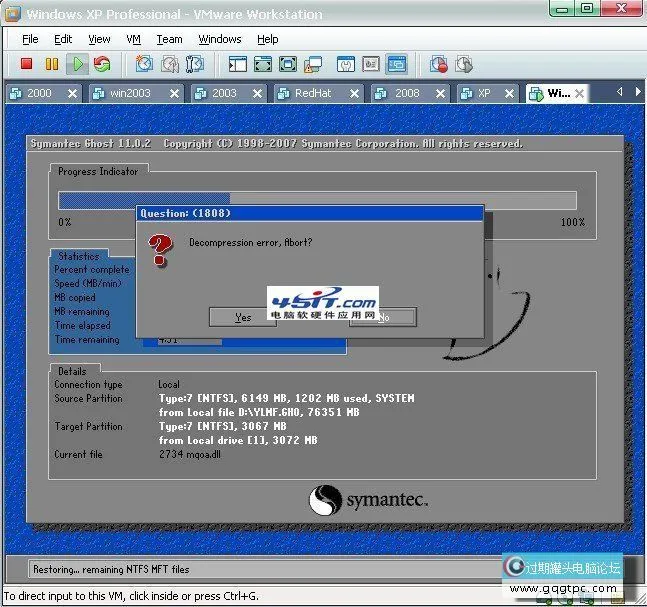The image size is (647, 607).
Task: Click the 'Time remaining' statistics label
Action: (87, 340)
